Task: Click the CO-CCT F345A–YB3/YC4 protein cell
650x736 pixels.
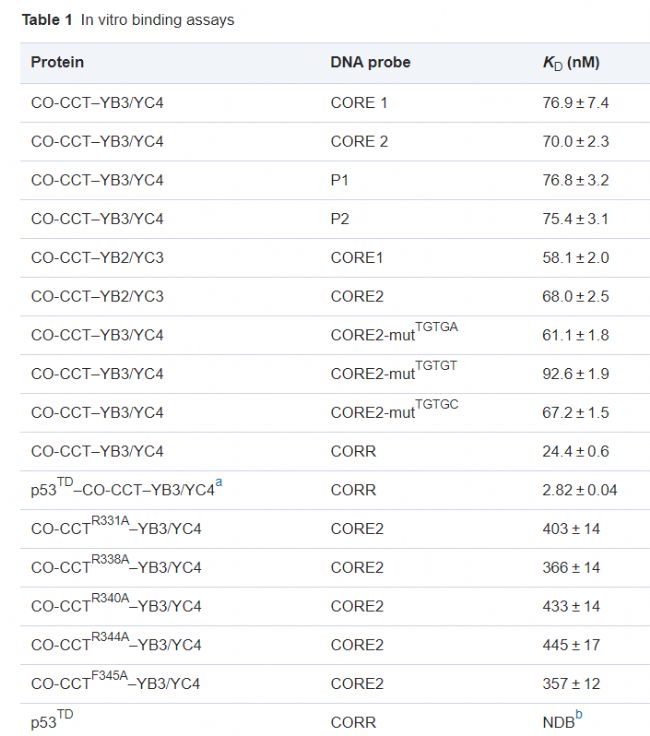Action: [115, 680]
